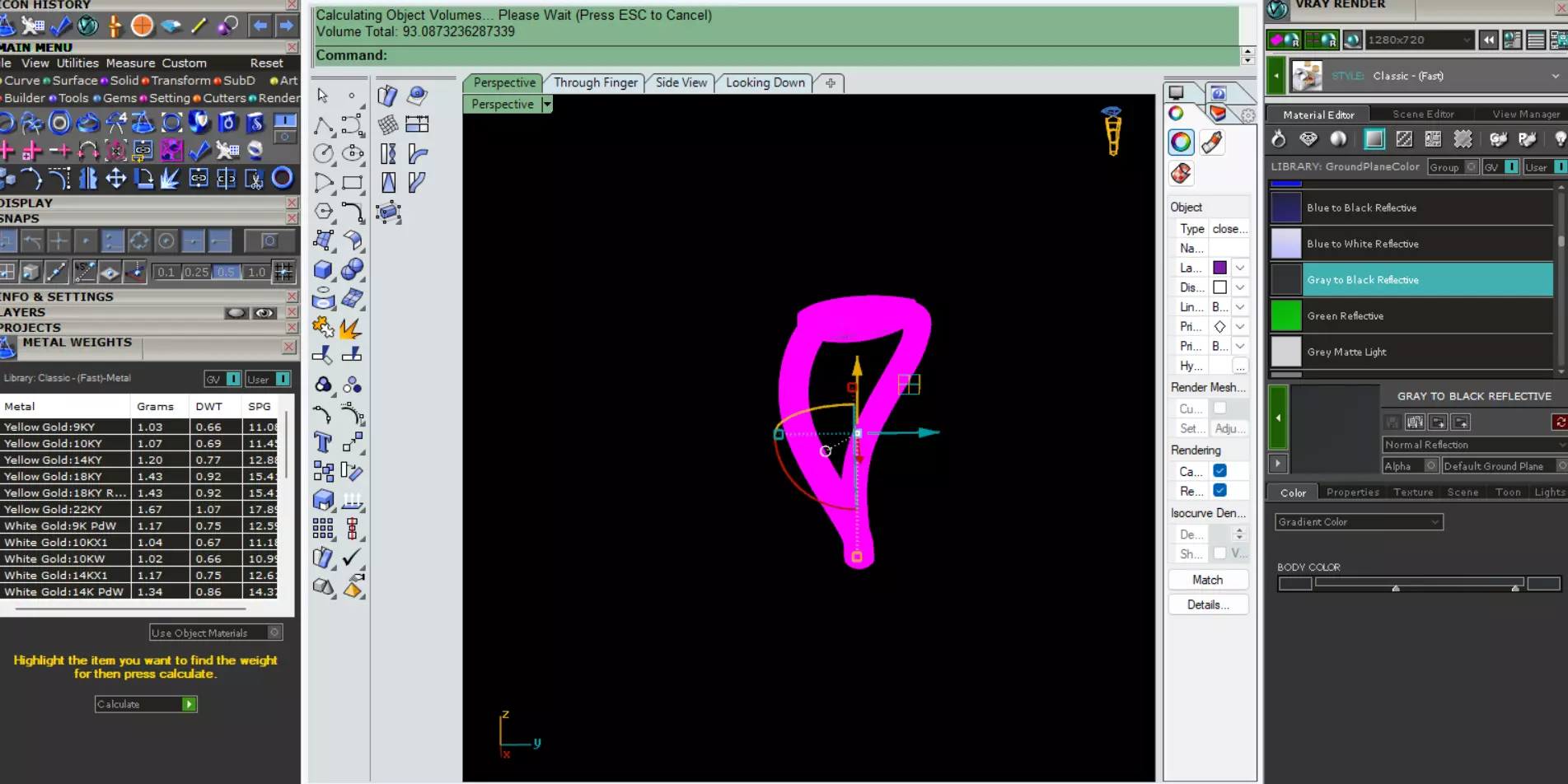
Task: Open the Linetype dropdown arrow
Action: click(x=1239, y=307)
